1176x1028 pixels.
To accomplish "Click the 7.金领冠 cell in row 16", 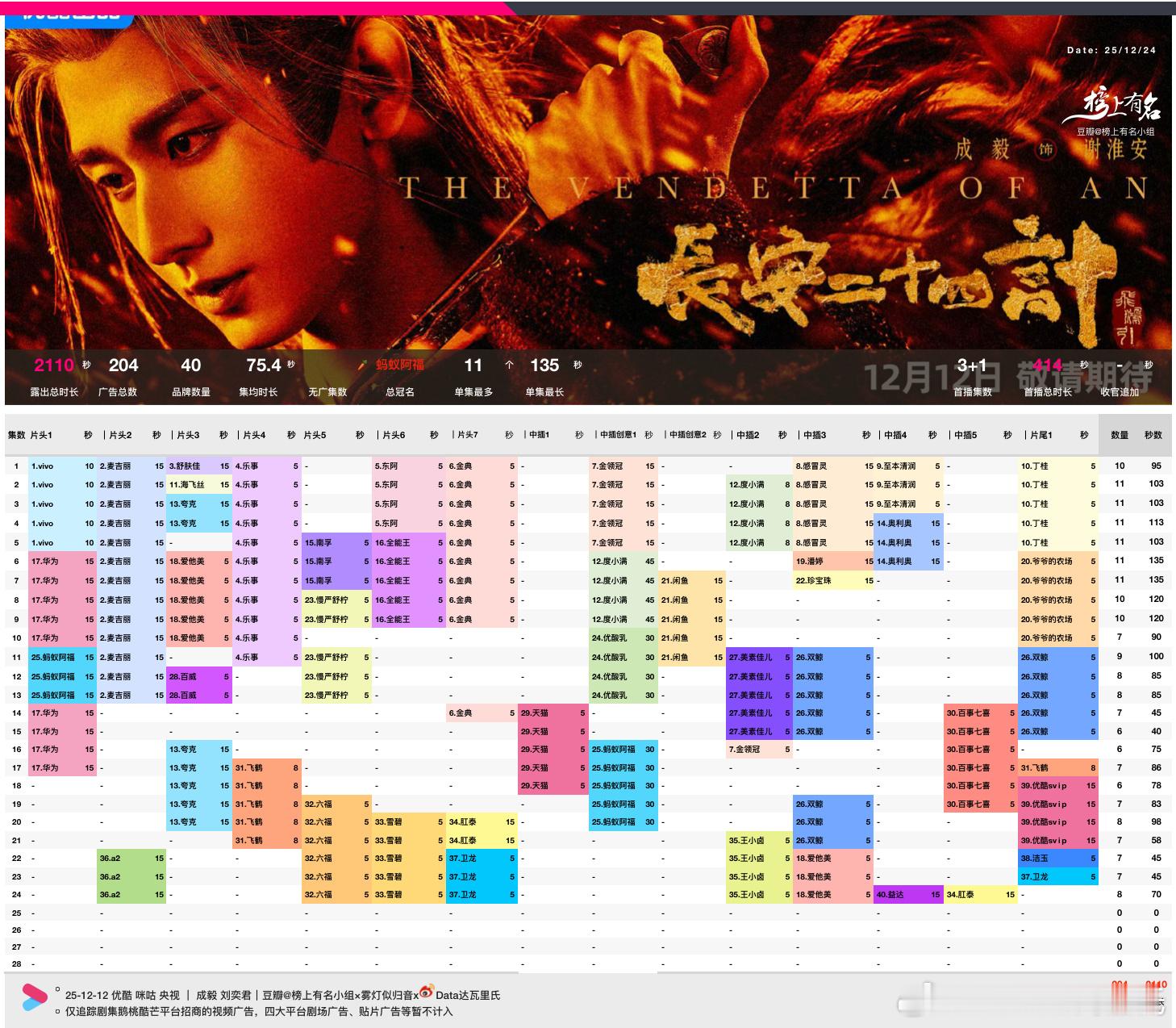I will click(760, 749).
